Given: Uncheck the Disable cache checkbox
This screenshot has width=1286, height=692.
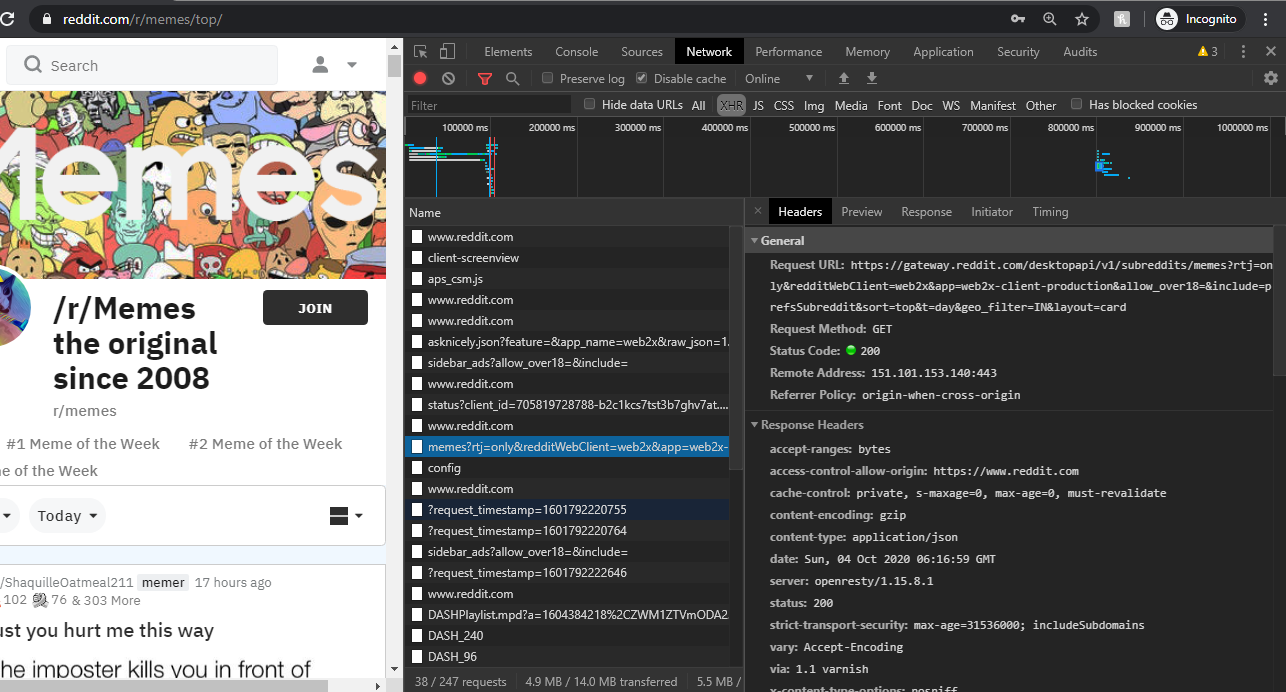Looking at the screenshot, I should click(x=642, y=78).
